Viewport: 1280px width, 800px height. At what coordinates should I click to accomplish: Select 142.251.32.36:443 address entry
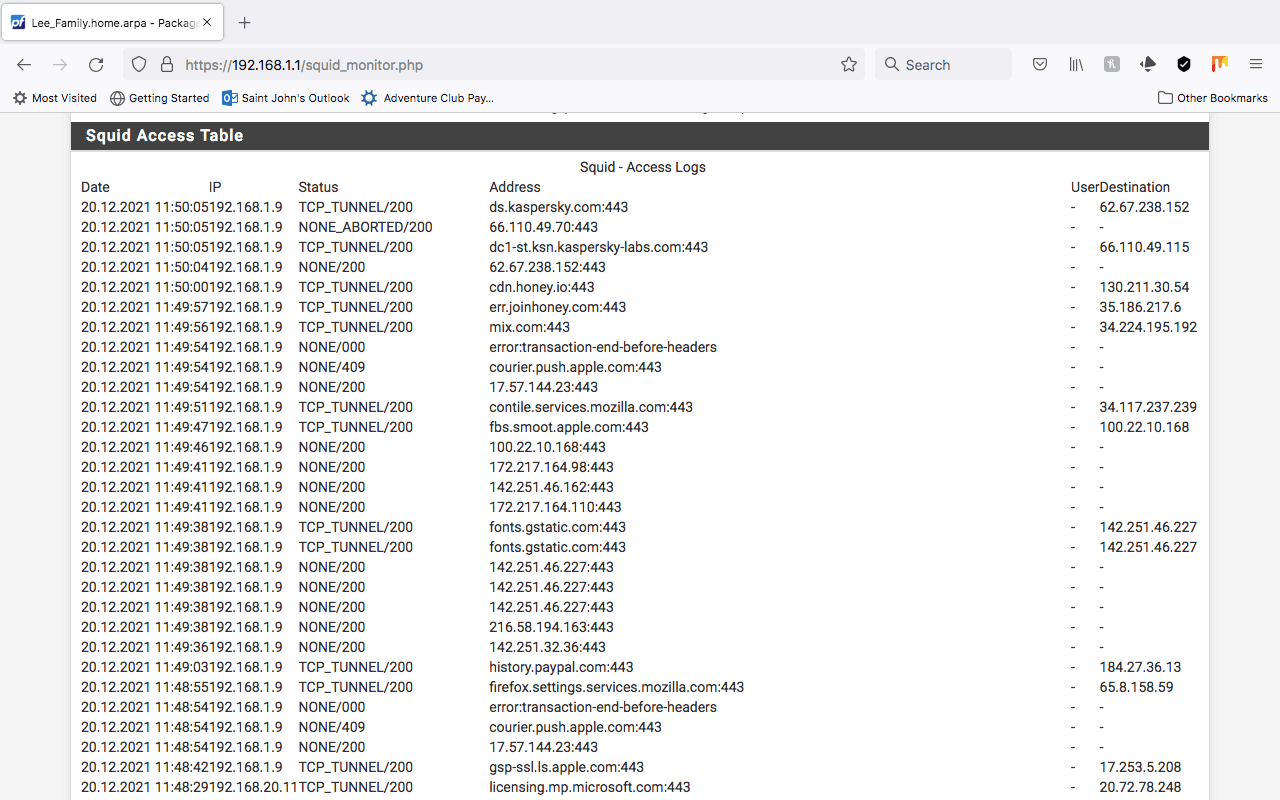(548, 647)
